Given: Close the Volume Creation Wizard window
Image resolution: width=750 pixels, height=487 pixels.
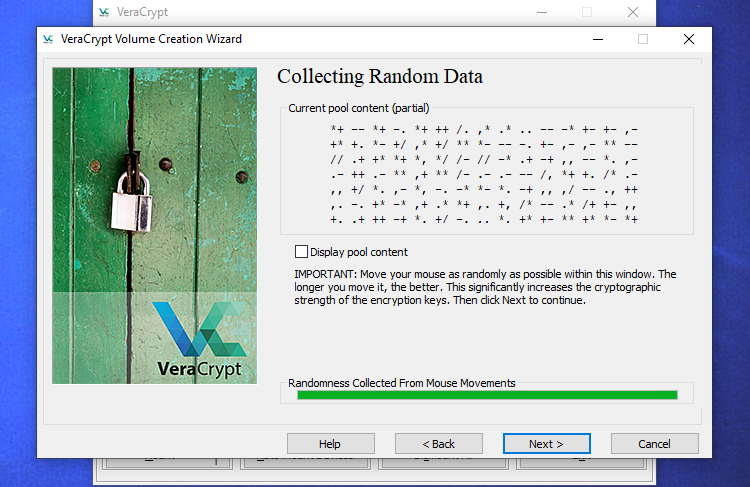Looking at the screenshot, I should pyautogui.click(x=688, y=39).
